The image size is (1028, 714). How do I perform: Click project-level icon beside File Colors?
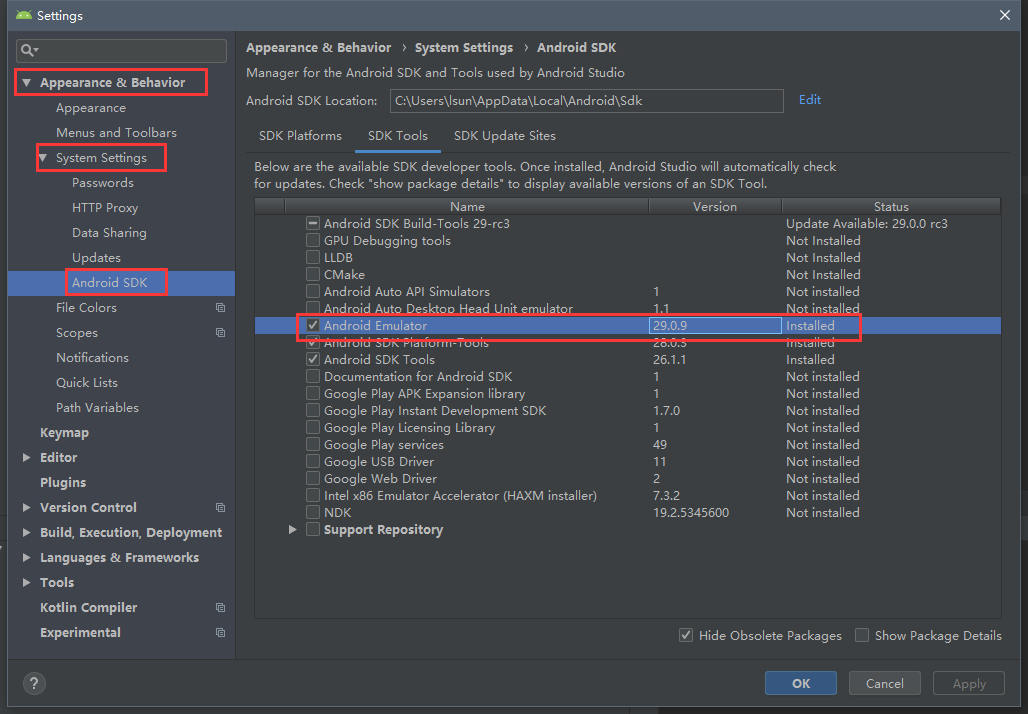(x=220, y=307)
